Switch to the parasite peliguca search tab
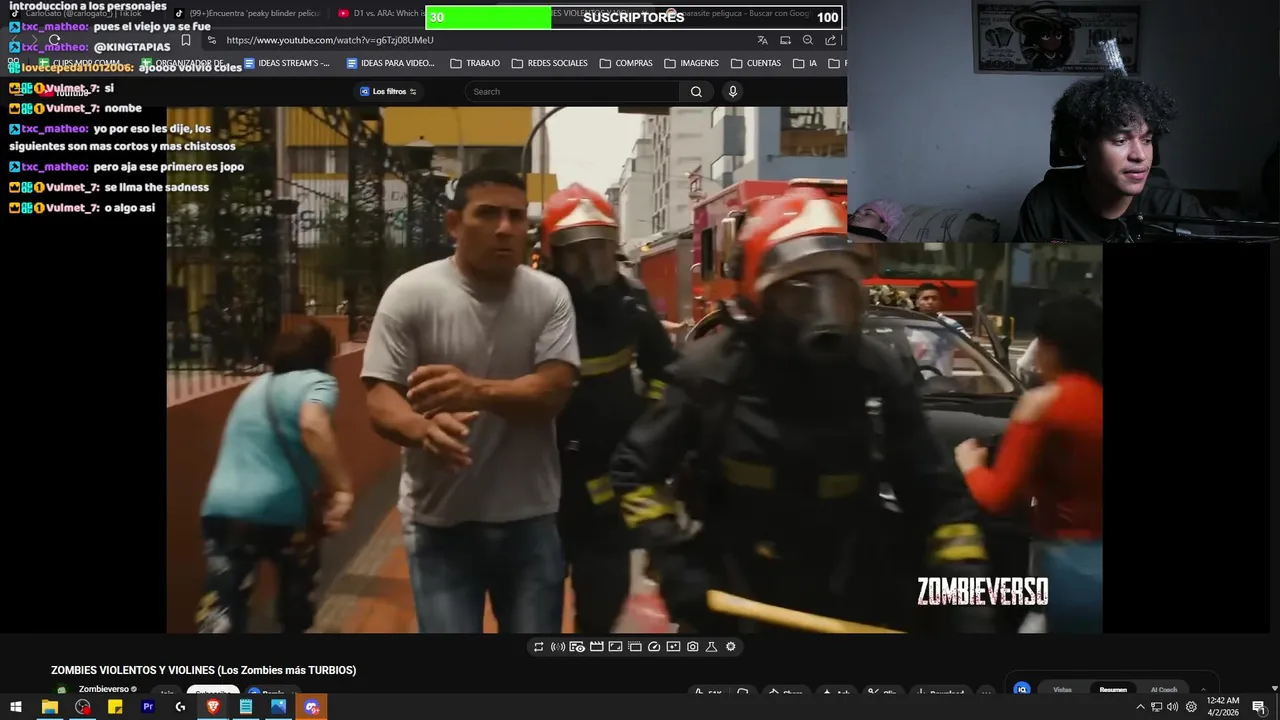 740,14
